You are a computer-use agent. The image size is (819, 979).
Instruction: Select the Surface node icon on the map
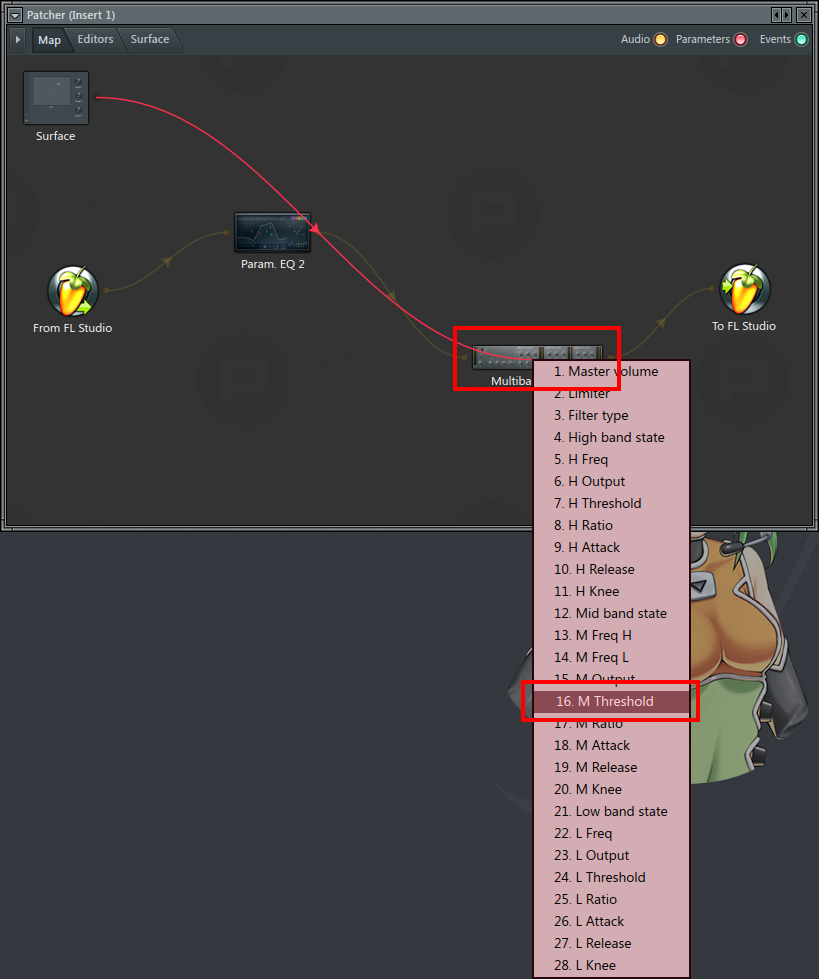click(x=56, y=98)
